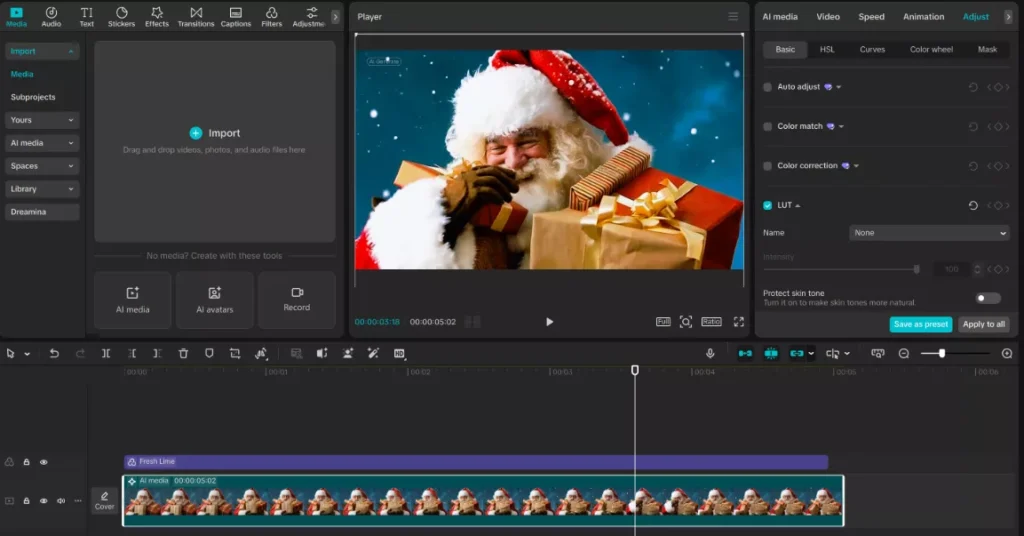
Task: Play the video preview
Action: 549,322
